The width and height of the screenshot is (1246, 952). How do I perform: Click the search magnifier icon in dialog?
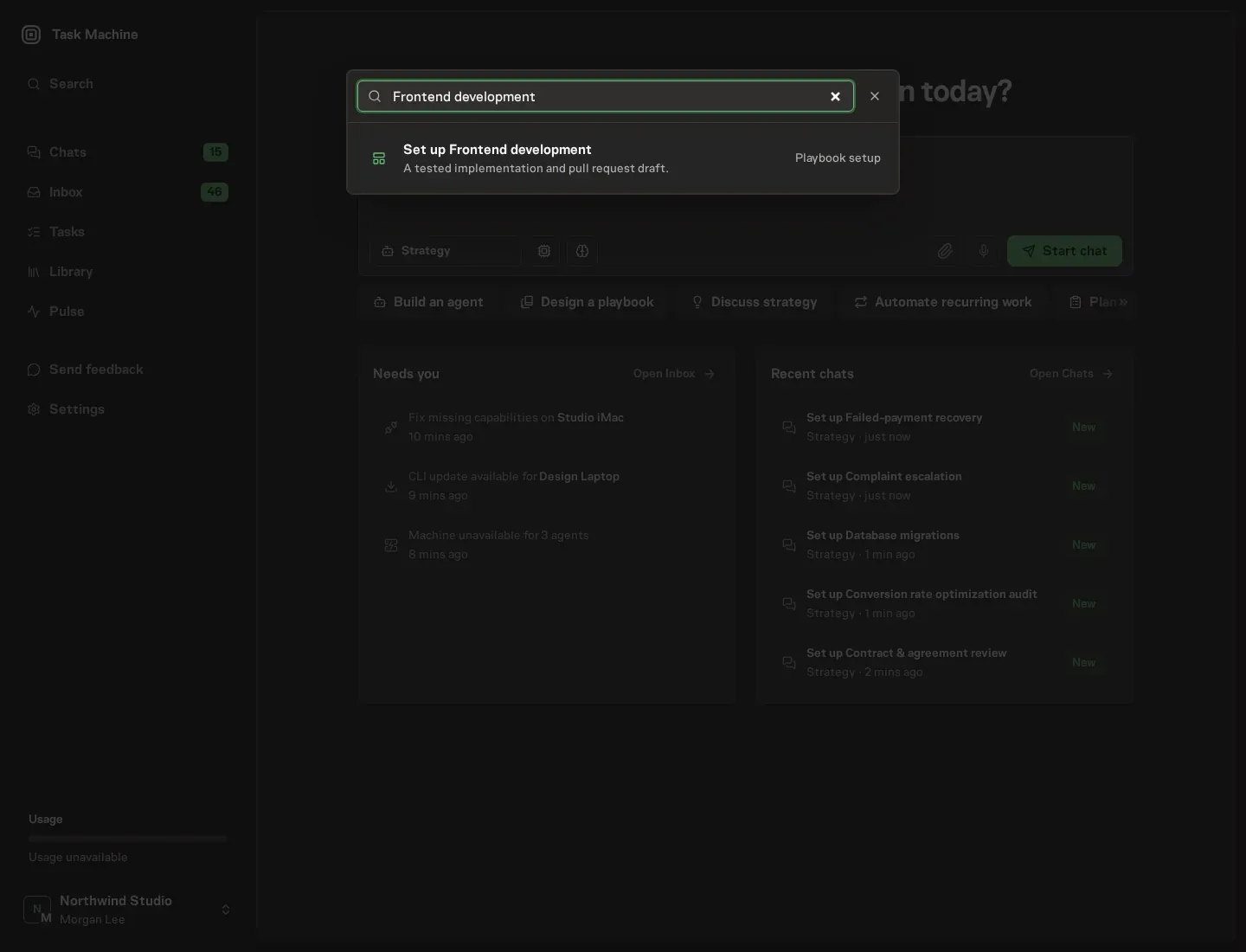(x=375, y=96)
